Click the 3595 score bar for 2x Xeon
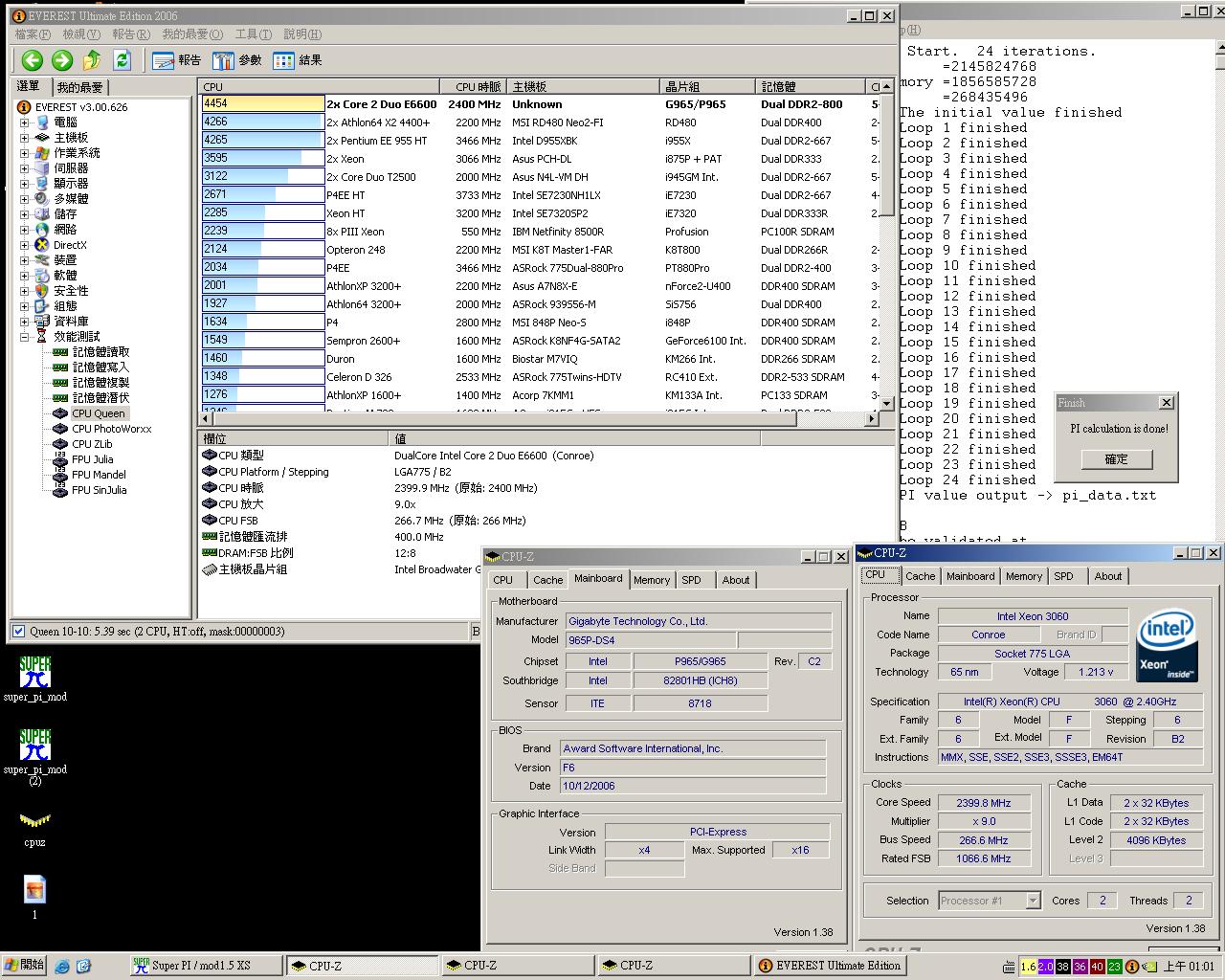This screenshot has height=980, width=1225. [263, 159]
